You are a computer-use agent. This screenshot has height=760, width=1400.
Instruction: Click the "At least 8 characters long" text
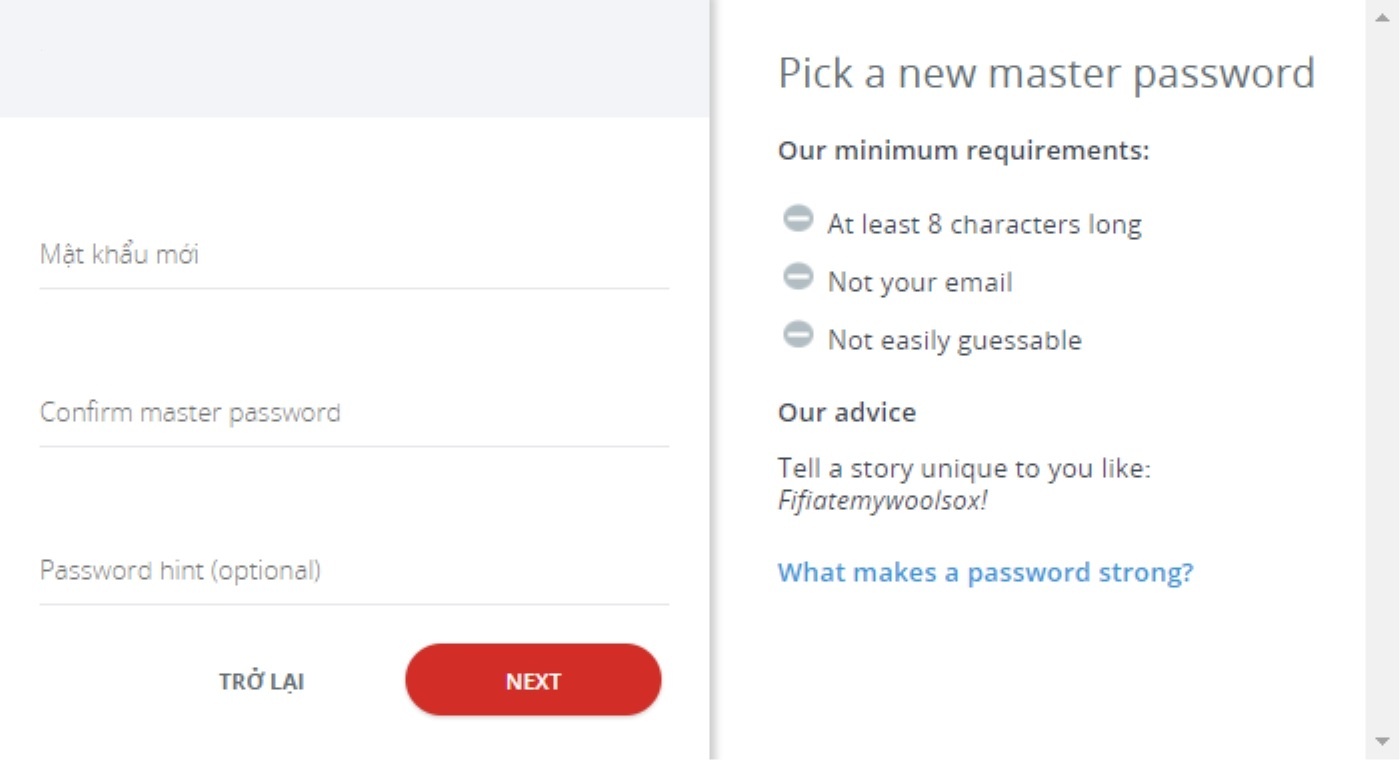click(x=984, y=224)
